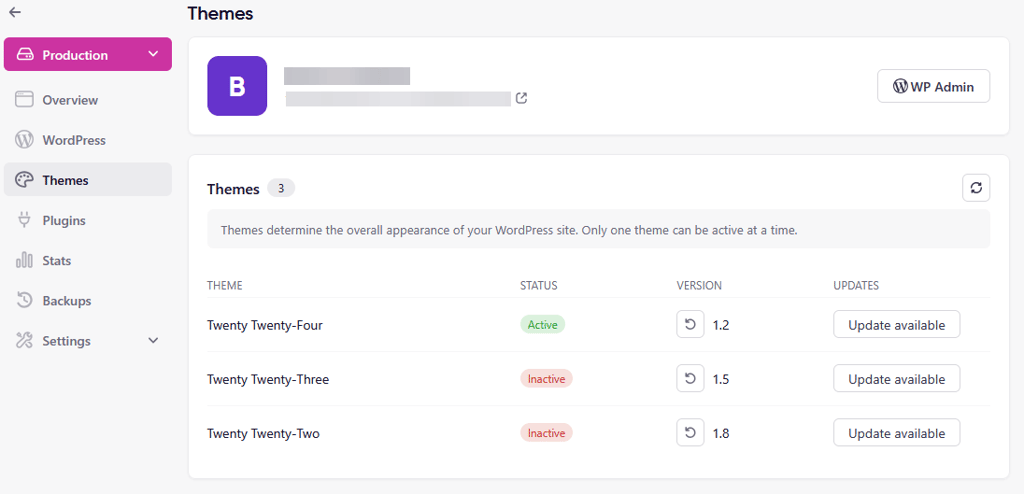Click the STATUS column header
This screenshot has height=494, width=1024.
[539, 286]
